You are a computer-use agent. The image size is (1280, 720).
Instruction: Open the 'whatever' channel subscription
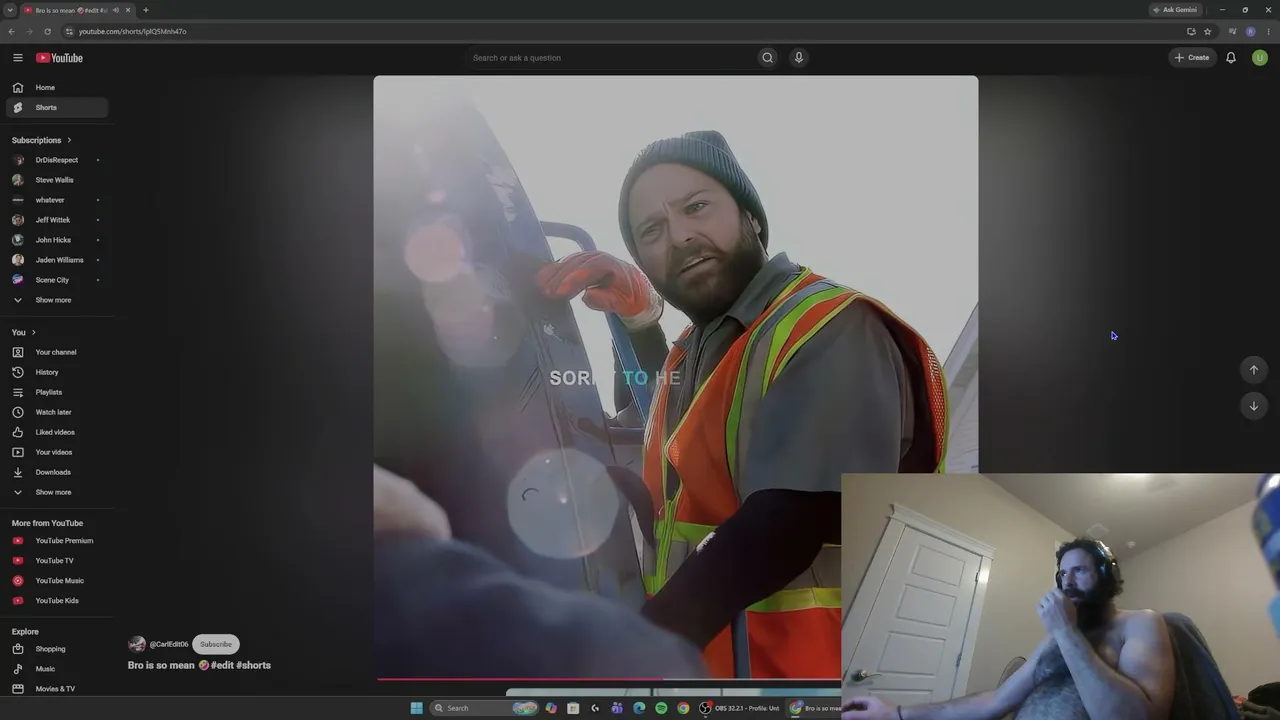point(56,200)
